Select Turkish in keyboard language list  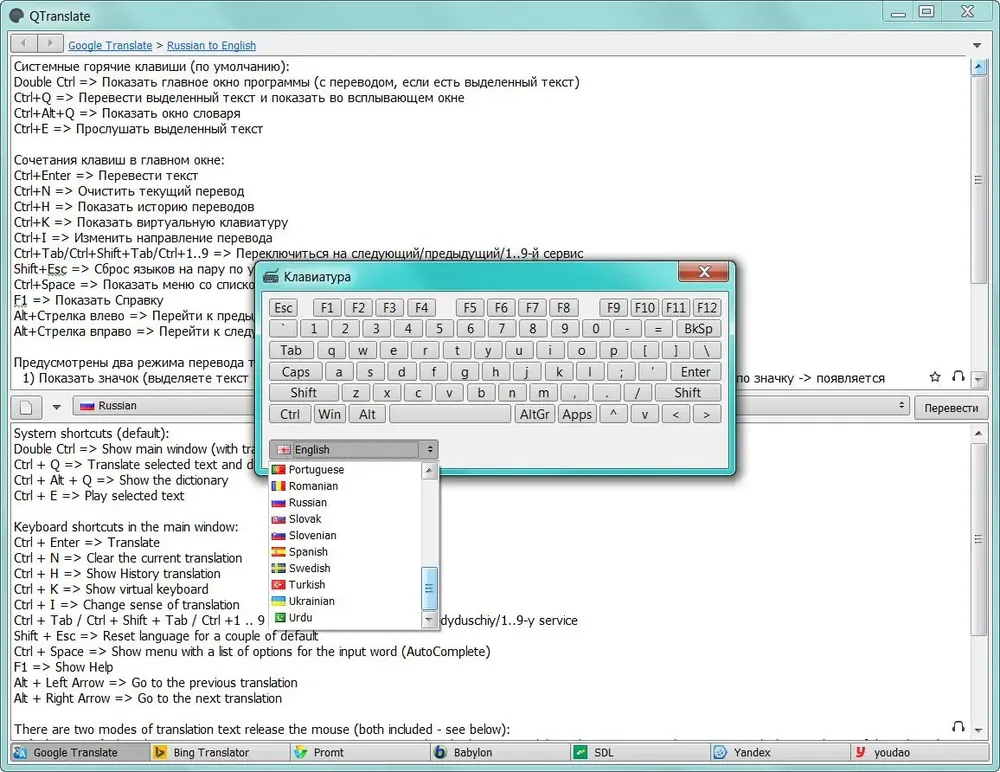click(x=345, y=584)
